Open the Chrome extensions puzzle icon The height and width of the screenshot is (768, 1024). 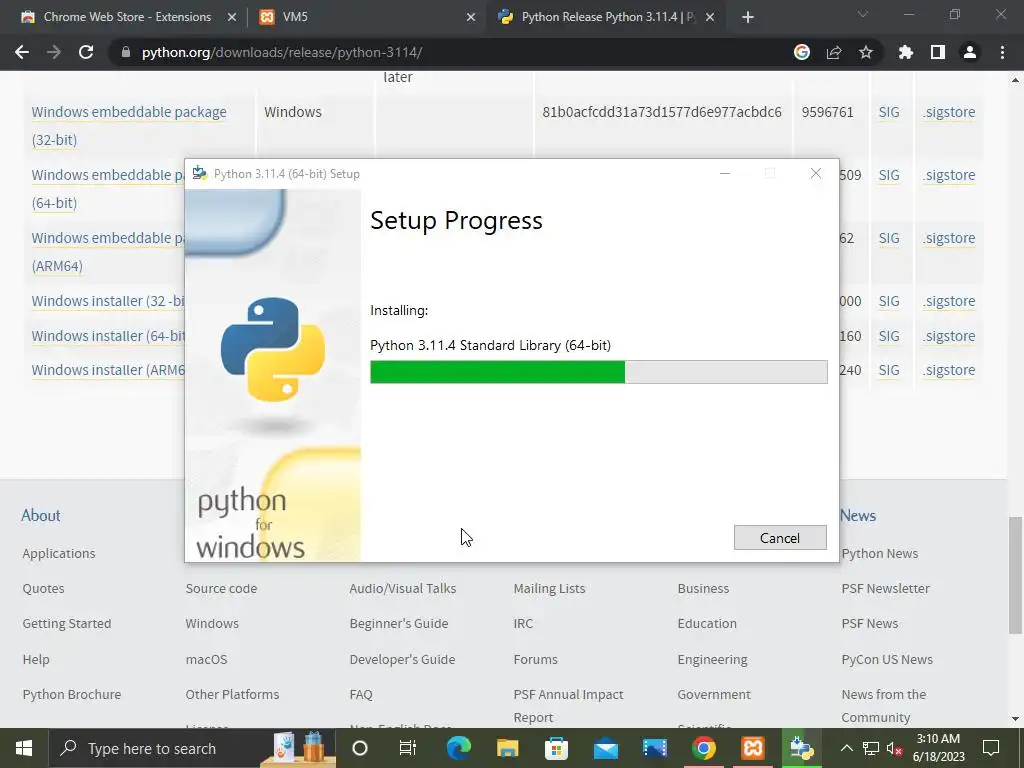(906, 52)
